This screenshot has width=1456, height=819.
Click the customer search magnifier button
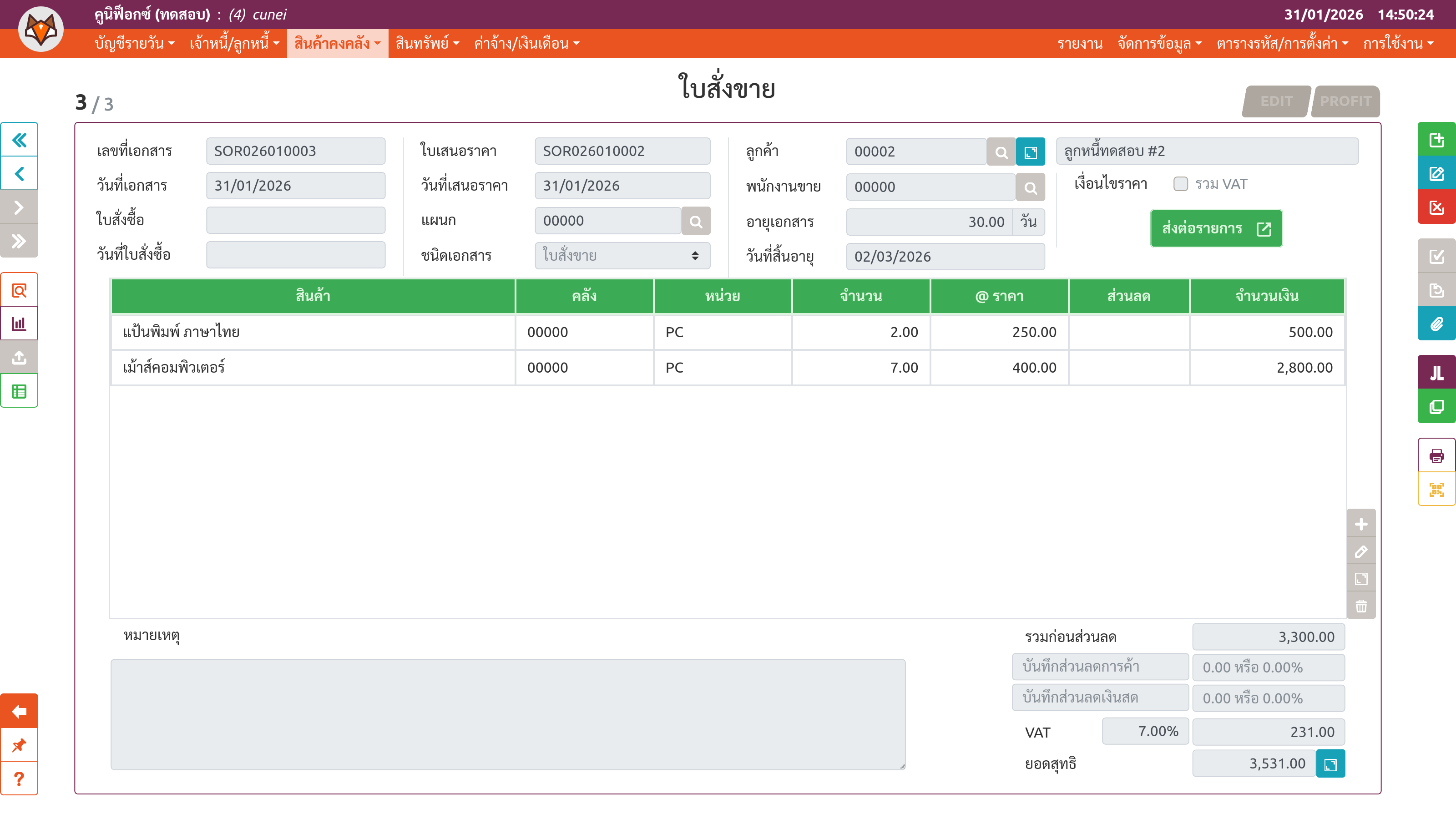point(1001,152)
